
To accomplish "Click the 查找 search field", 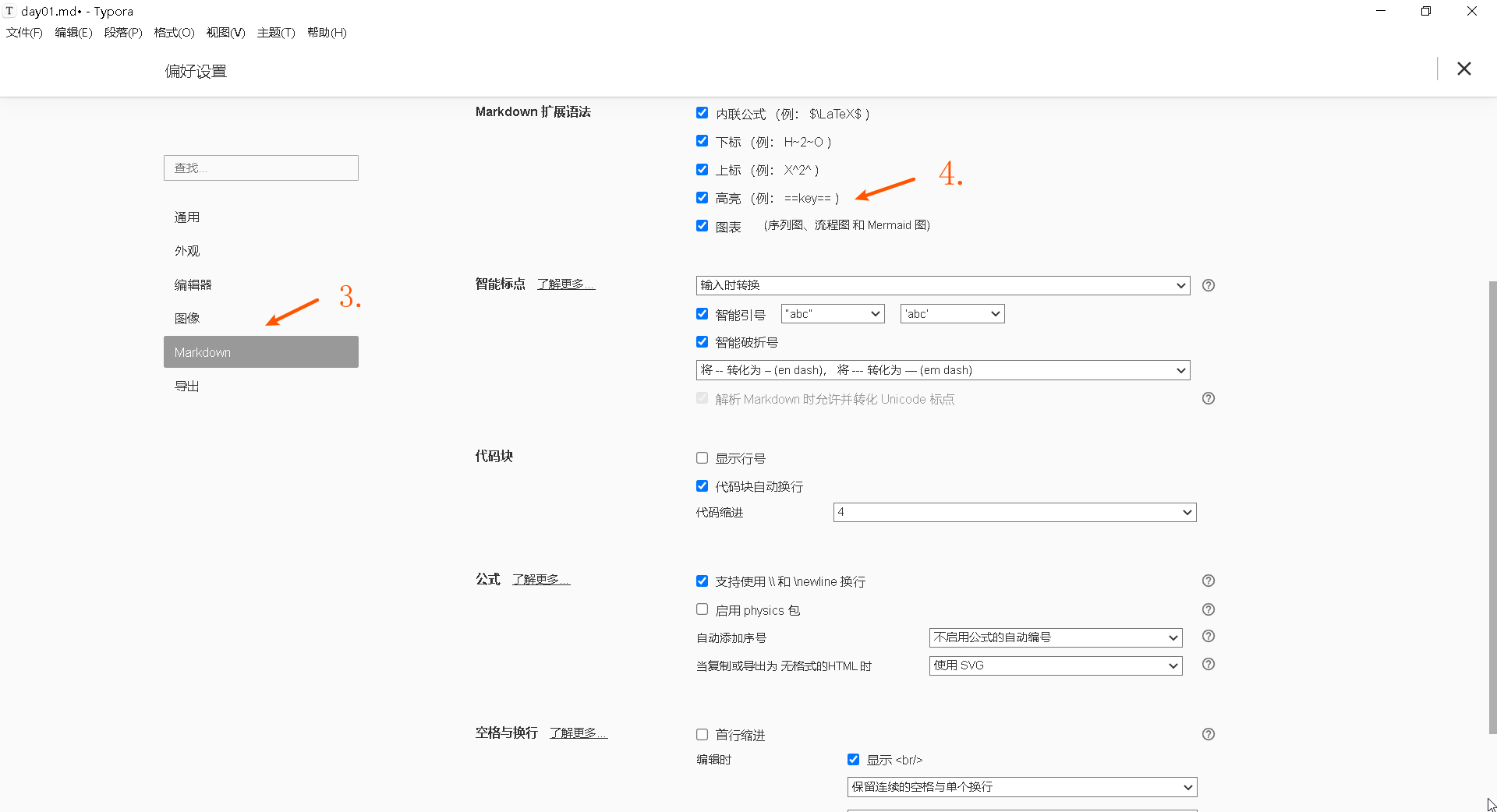I will point(261,168).
